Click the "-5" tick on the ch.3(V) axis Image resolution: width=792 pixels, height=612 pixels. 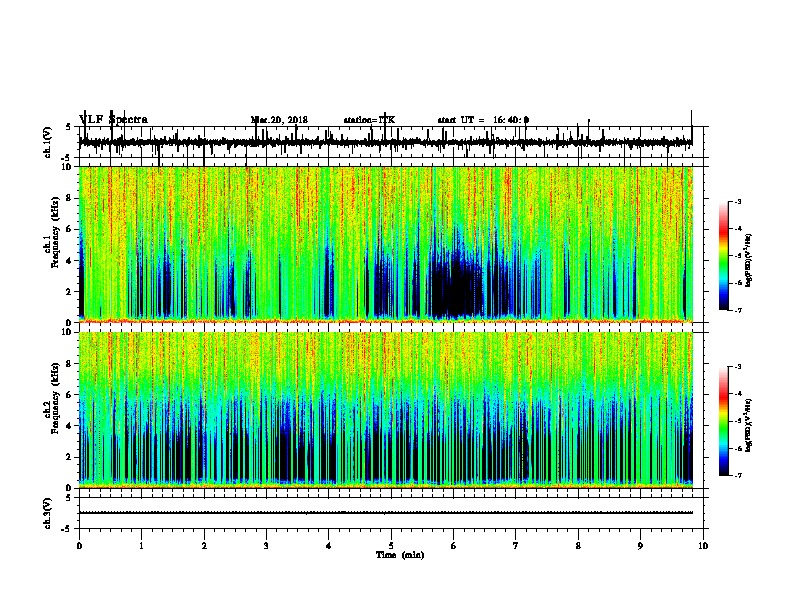pos(67,529)
